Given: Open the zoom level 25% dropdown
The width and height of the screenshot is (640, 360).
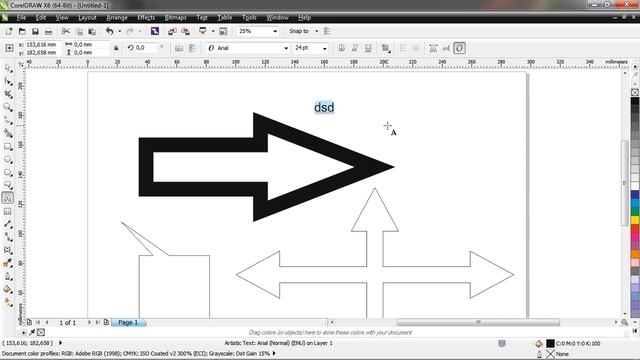Looking at the screenshot, I should coord(275,31).
